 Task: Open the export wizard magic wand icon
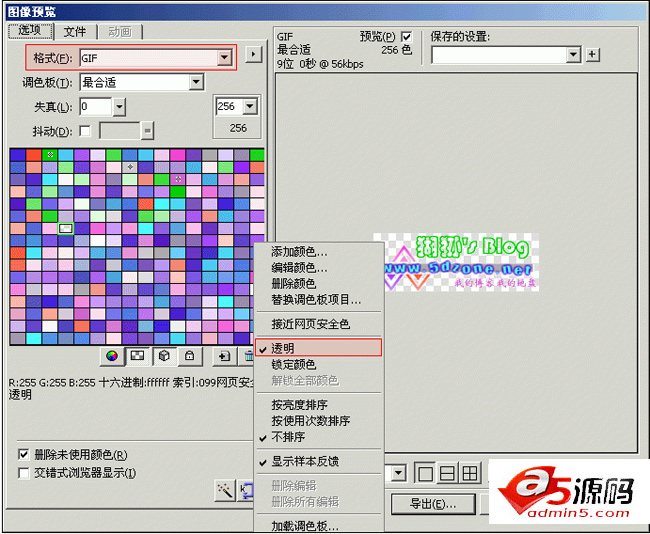225,490
